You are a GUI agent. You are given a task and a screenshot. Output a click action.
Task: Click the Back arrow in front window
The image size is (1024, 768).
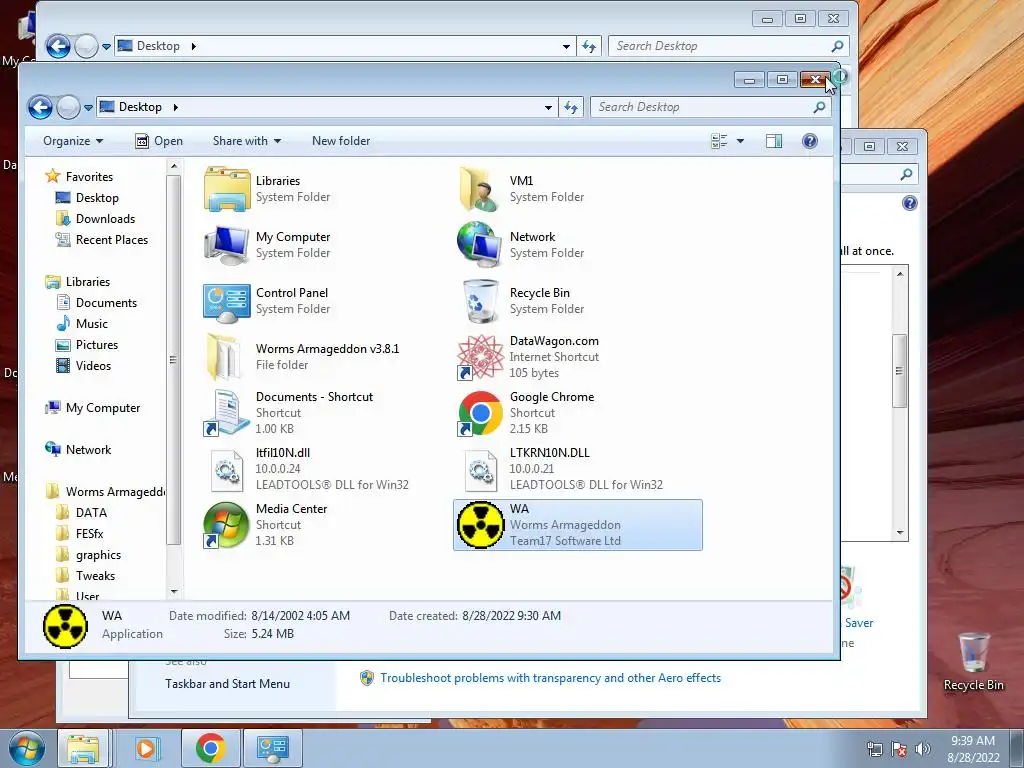click(40, 107)
